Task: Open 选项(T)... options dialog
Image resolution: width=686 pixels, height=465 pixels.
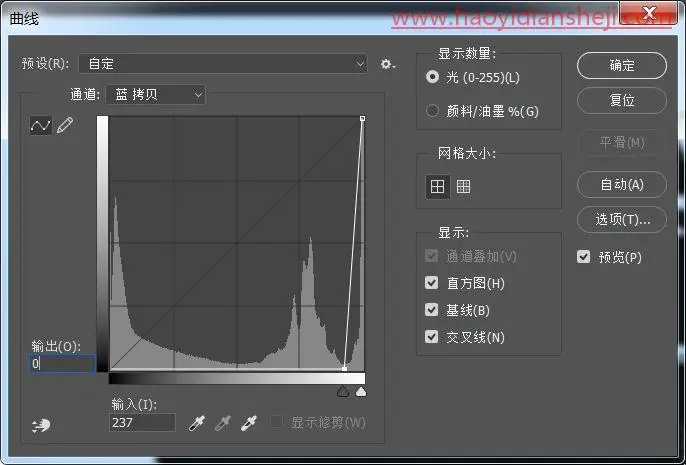Action: 622,219
